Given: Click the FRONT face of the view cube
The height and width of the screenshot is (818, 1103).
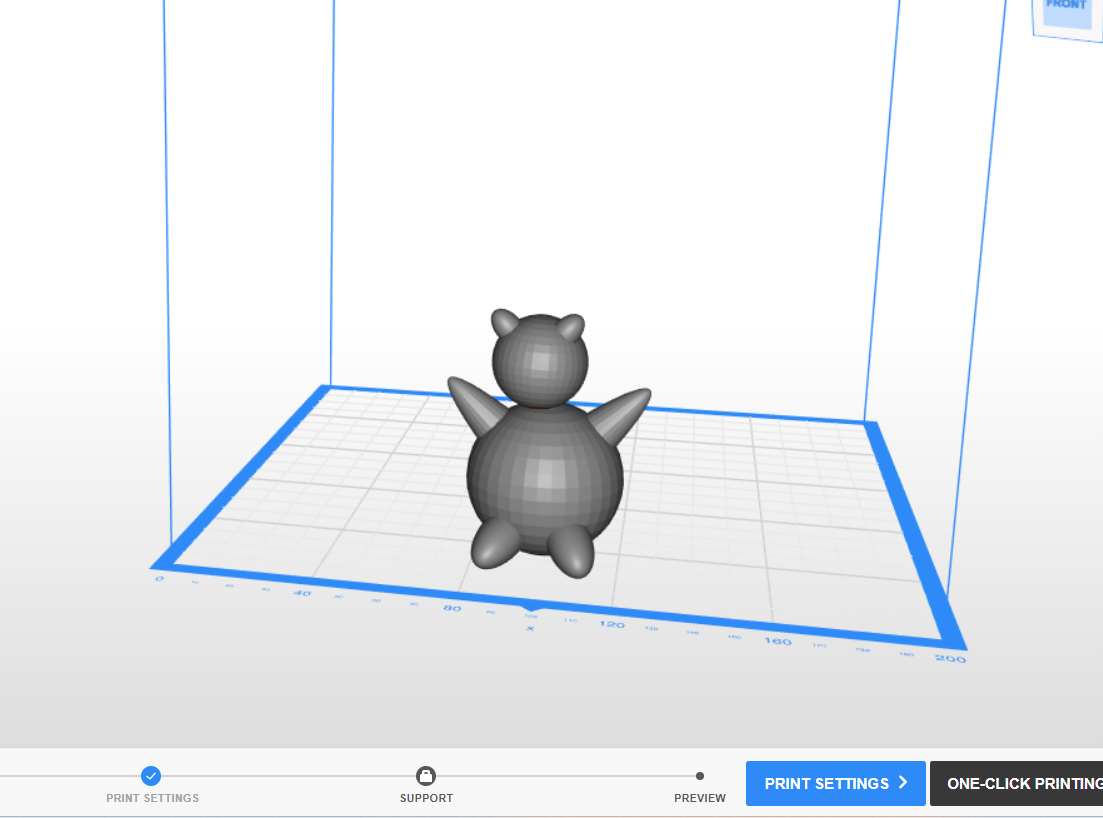Looking at the screenshot, I should click(1069, 13).
